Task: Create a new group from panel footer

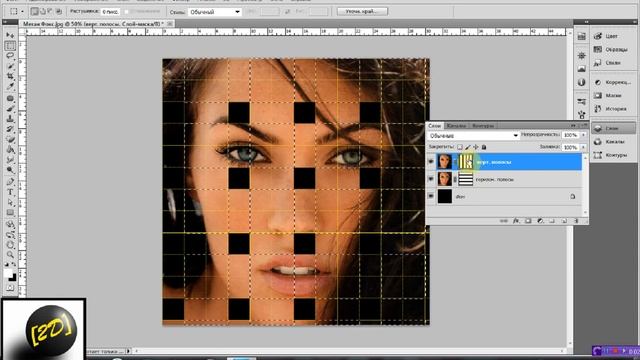Action: pos(552,221)
